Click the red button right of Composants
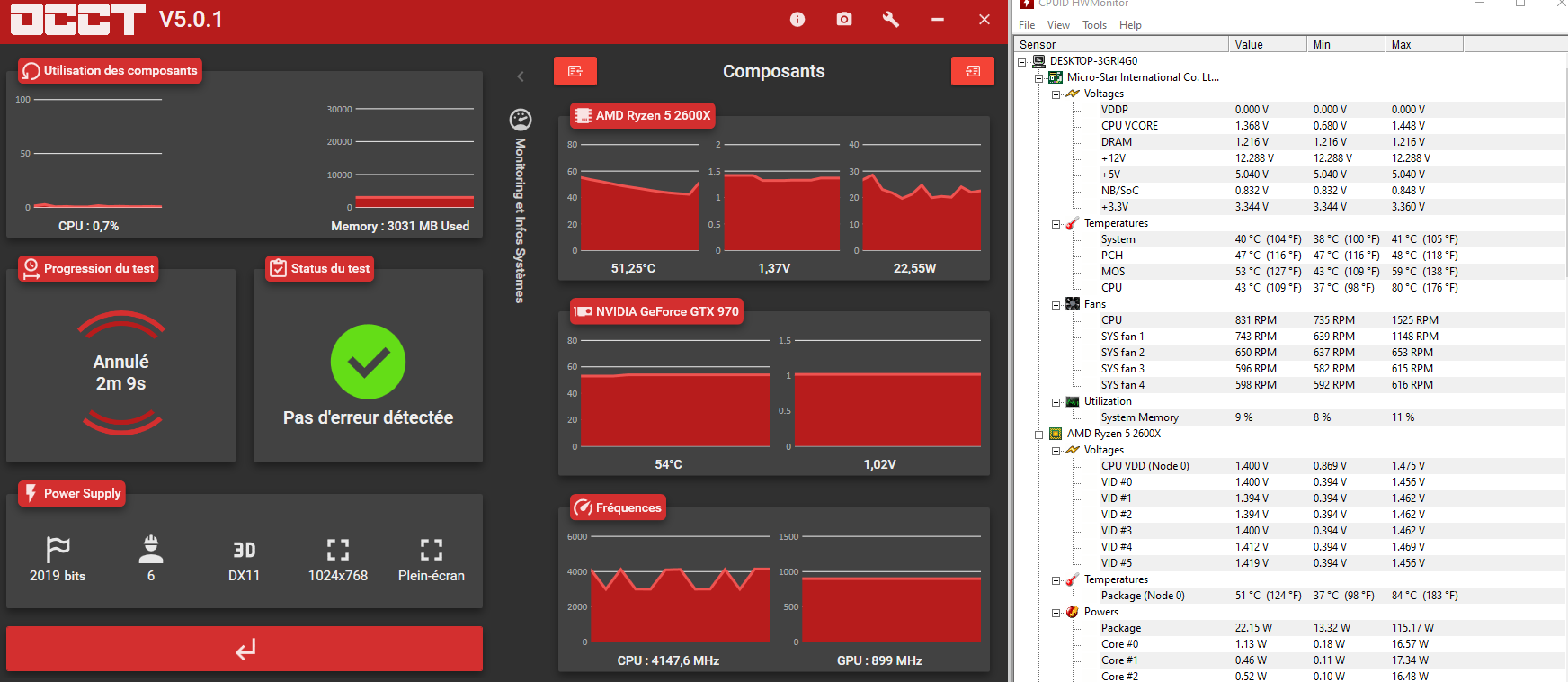 973,71
